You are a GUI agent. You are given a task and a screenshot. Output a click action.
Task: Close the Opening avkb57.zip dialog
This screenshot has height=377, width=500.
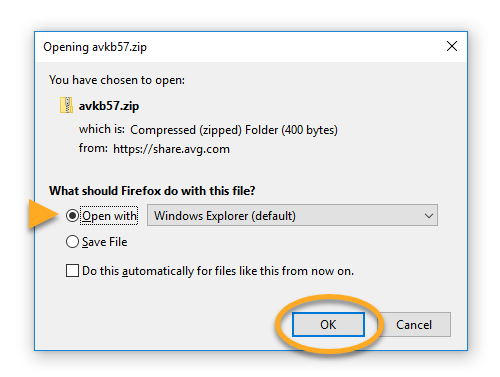pos(452,46)
